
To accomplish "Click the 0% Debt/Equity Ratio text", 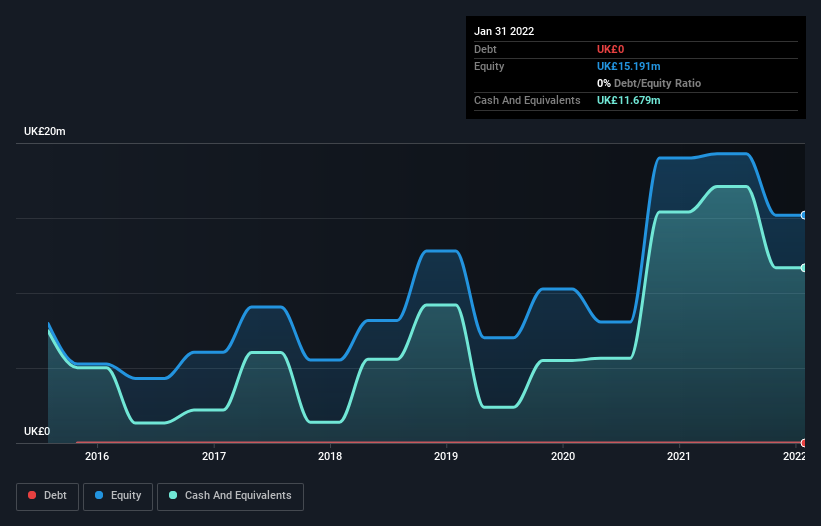I will 649,83.
